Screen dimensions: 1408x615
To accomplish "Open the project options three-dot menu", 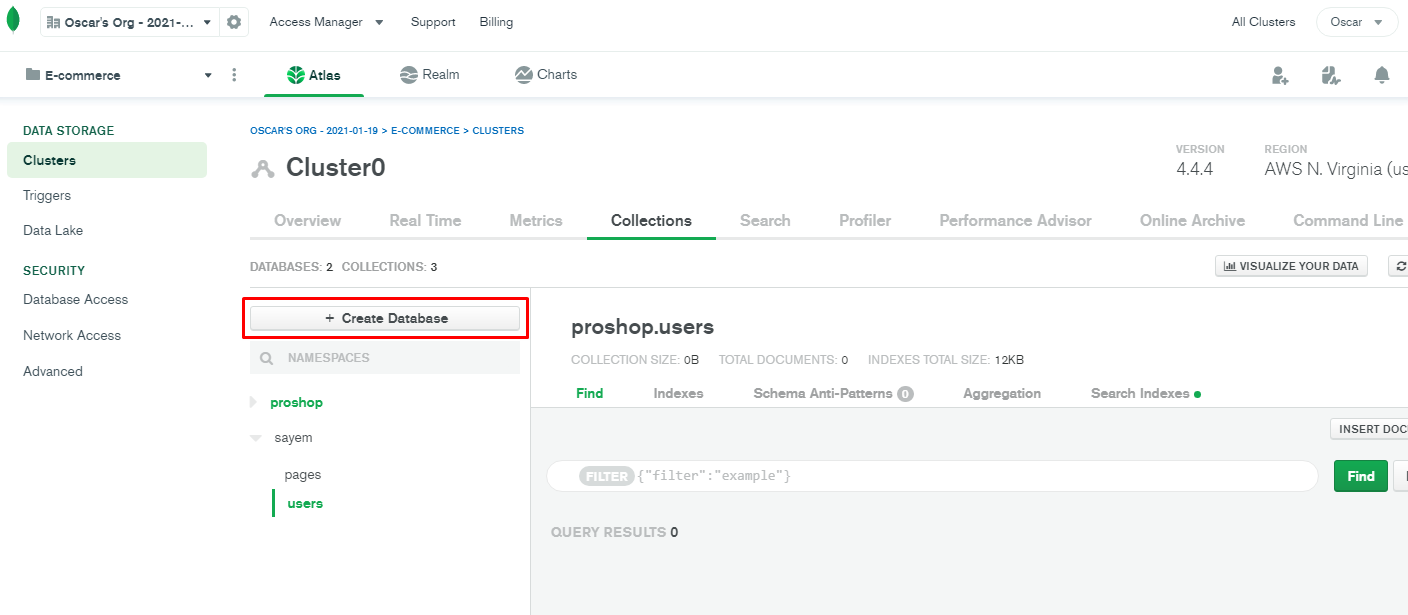I will point(234,74).
